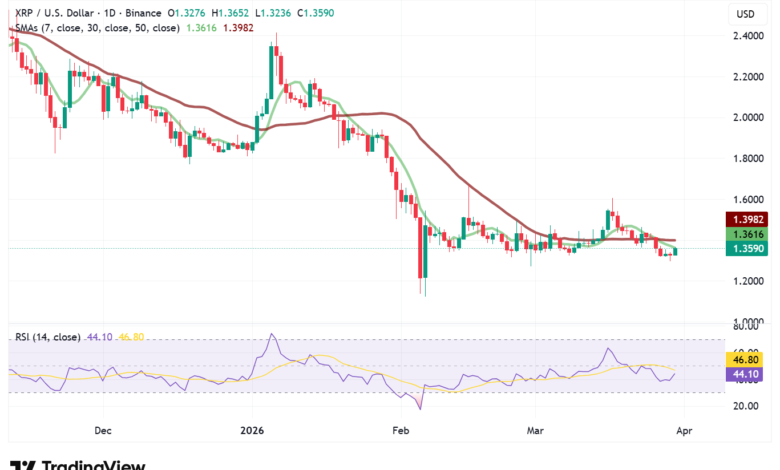The image size is (780, 470).
Task: Click the 2.4000 price scale level
Action: click(x=746, y=36)
